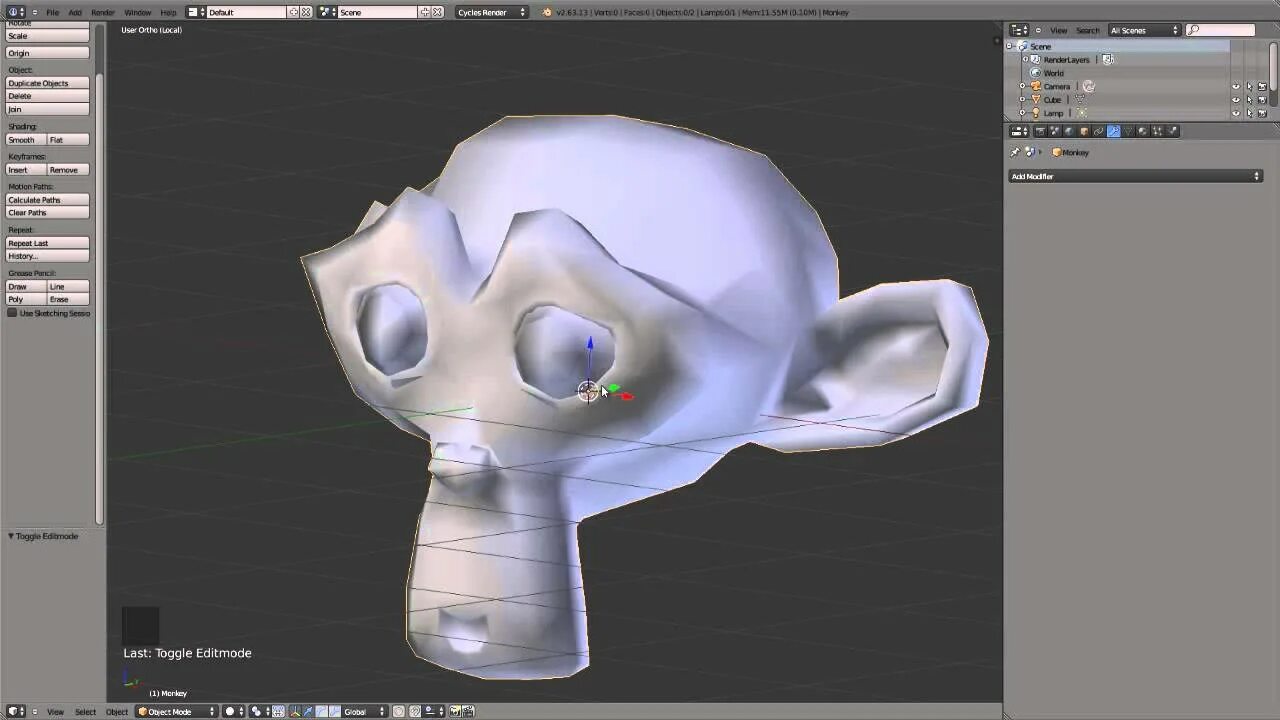Image resolution: width=1280 pixels, height=720 pixels.
Task: Open the Window menu
Action: tap(138, 12)
